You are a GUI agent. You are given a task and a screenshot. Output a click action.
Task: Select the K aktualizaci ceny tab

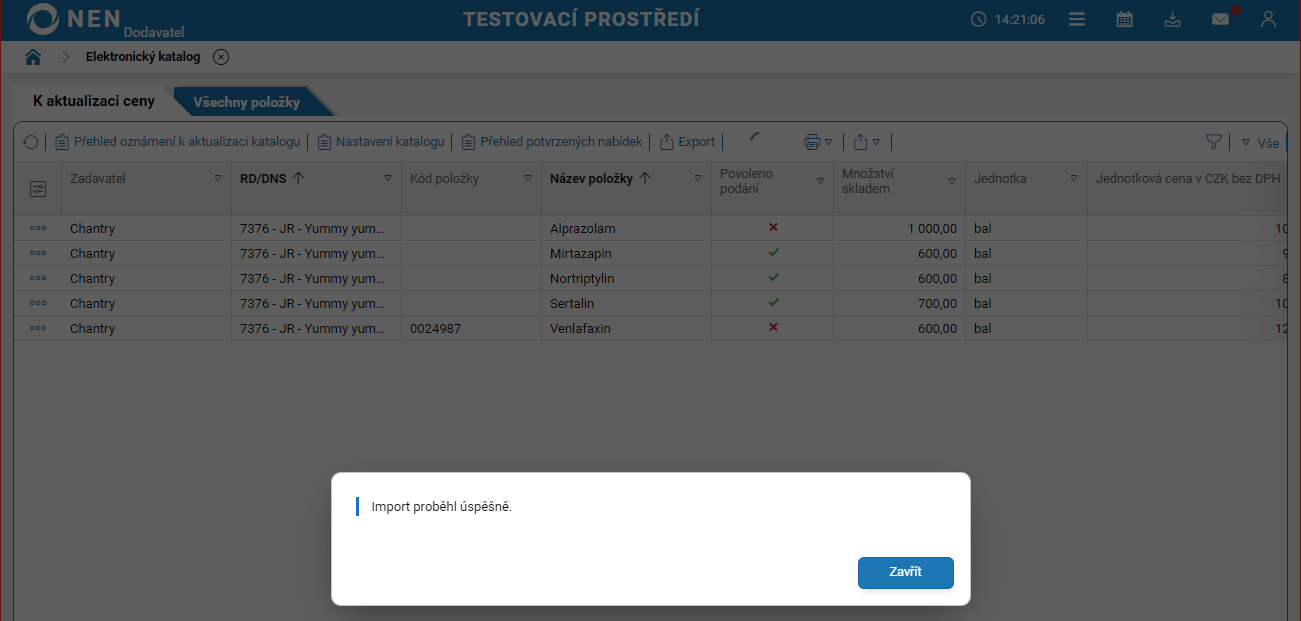[x=94, y=102]
